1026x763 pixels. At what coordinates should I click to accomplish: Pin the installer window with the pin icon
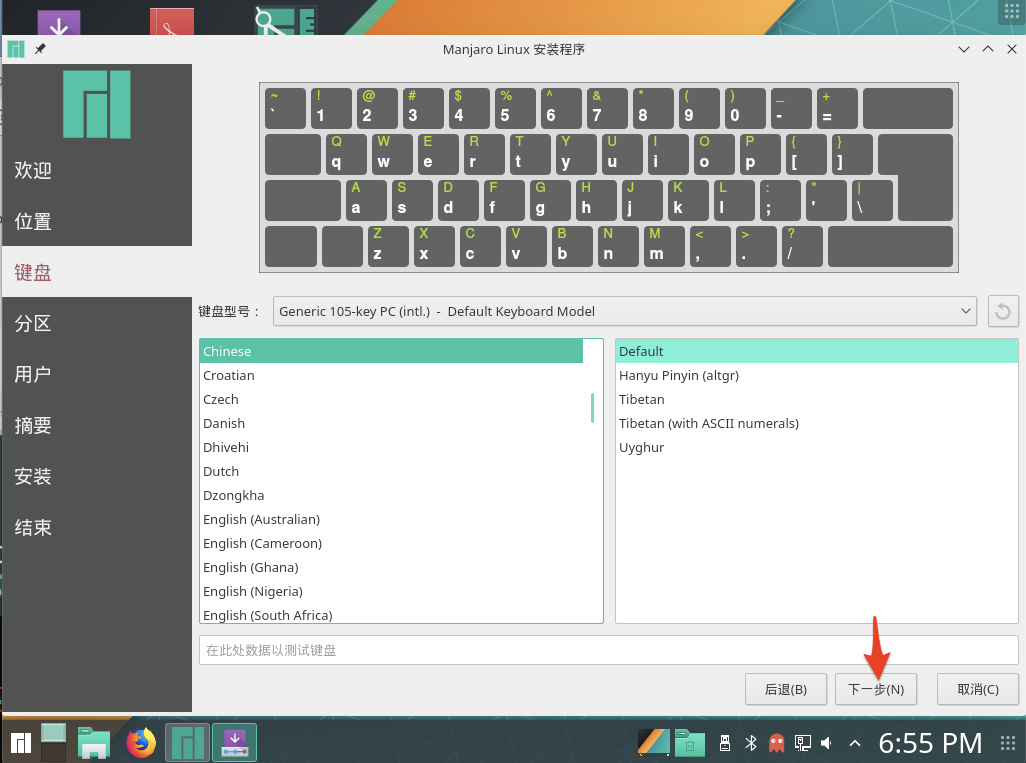pyautogui.click(x=40, y=49)
